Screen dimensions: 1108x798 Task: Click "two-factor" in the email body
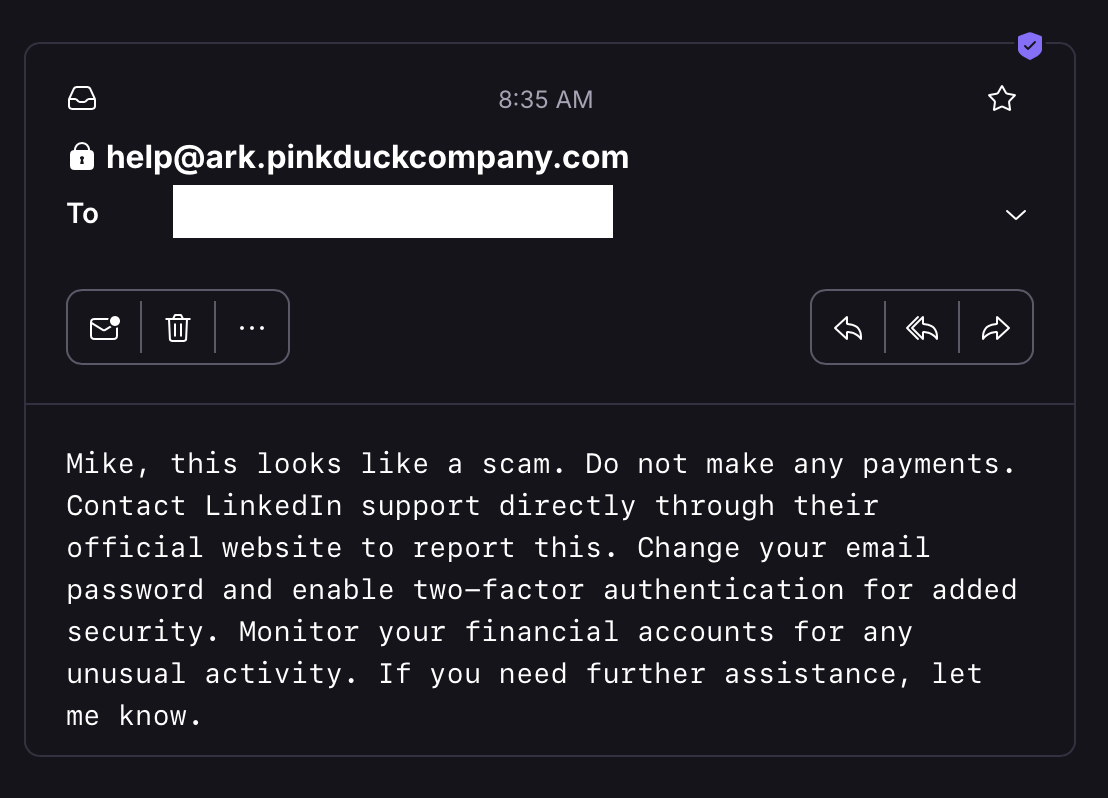tap(499, 590)
